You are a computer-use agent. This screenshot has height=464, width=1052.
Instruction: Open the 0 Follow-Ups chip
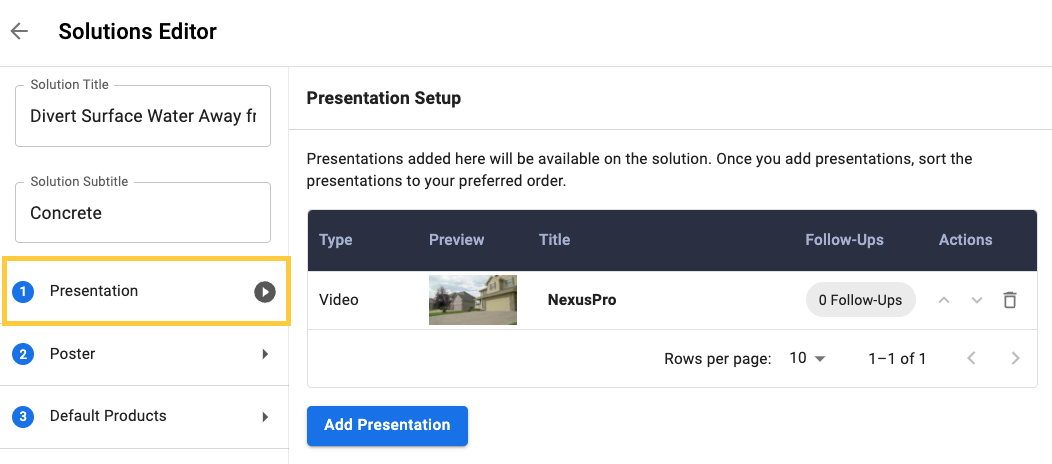(860, 300)
